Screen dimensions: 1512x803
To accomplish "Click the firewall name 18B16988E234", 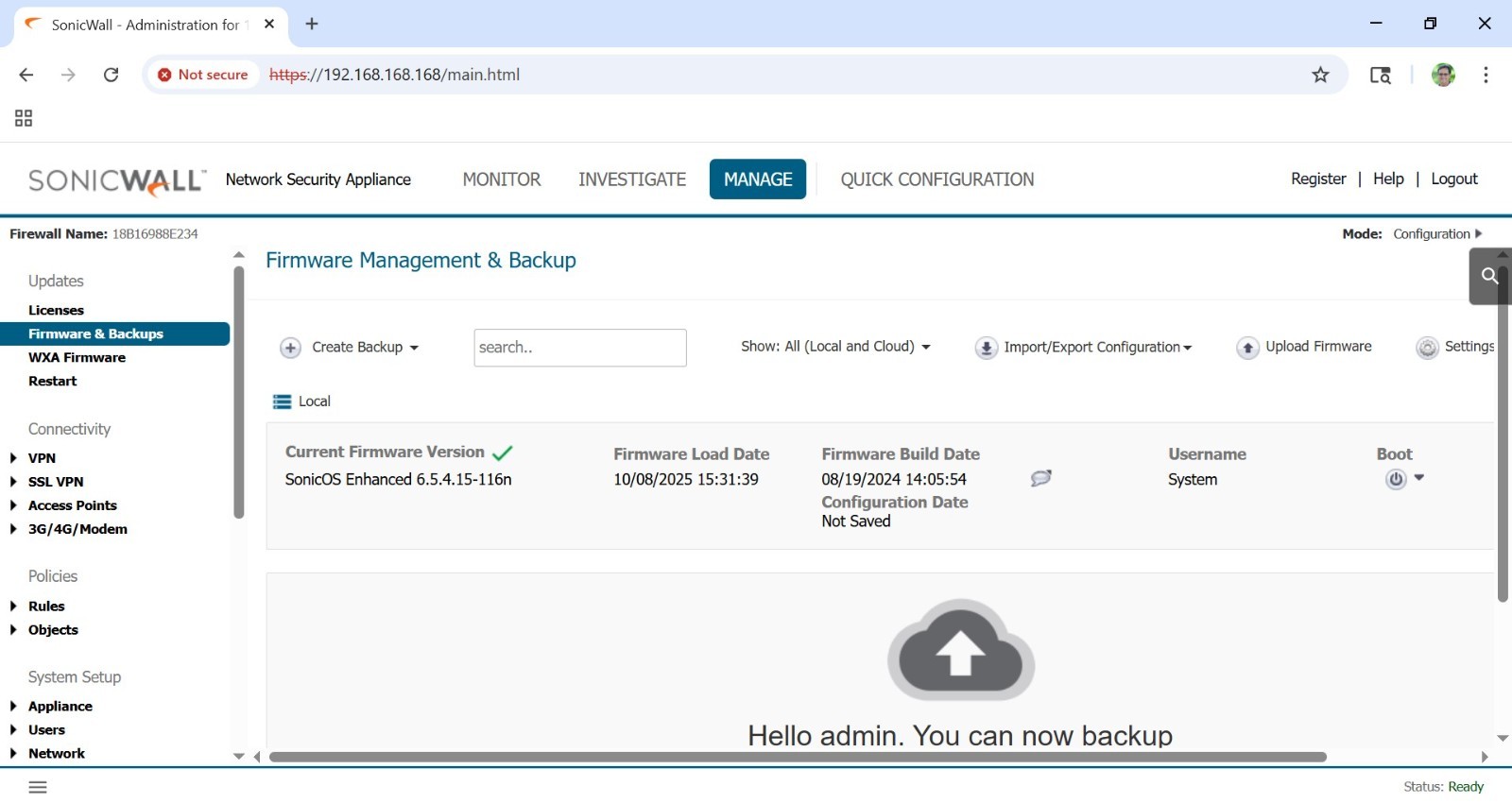I will click(155, 234).
